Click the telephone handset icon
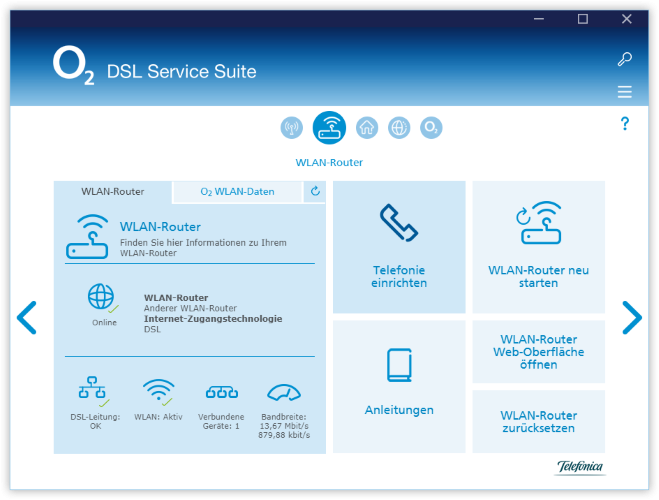 click(x=399, y=223)
